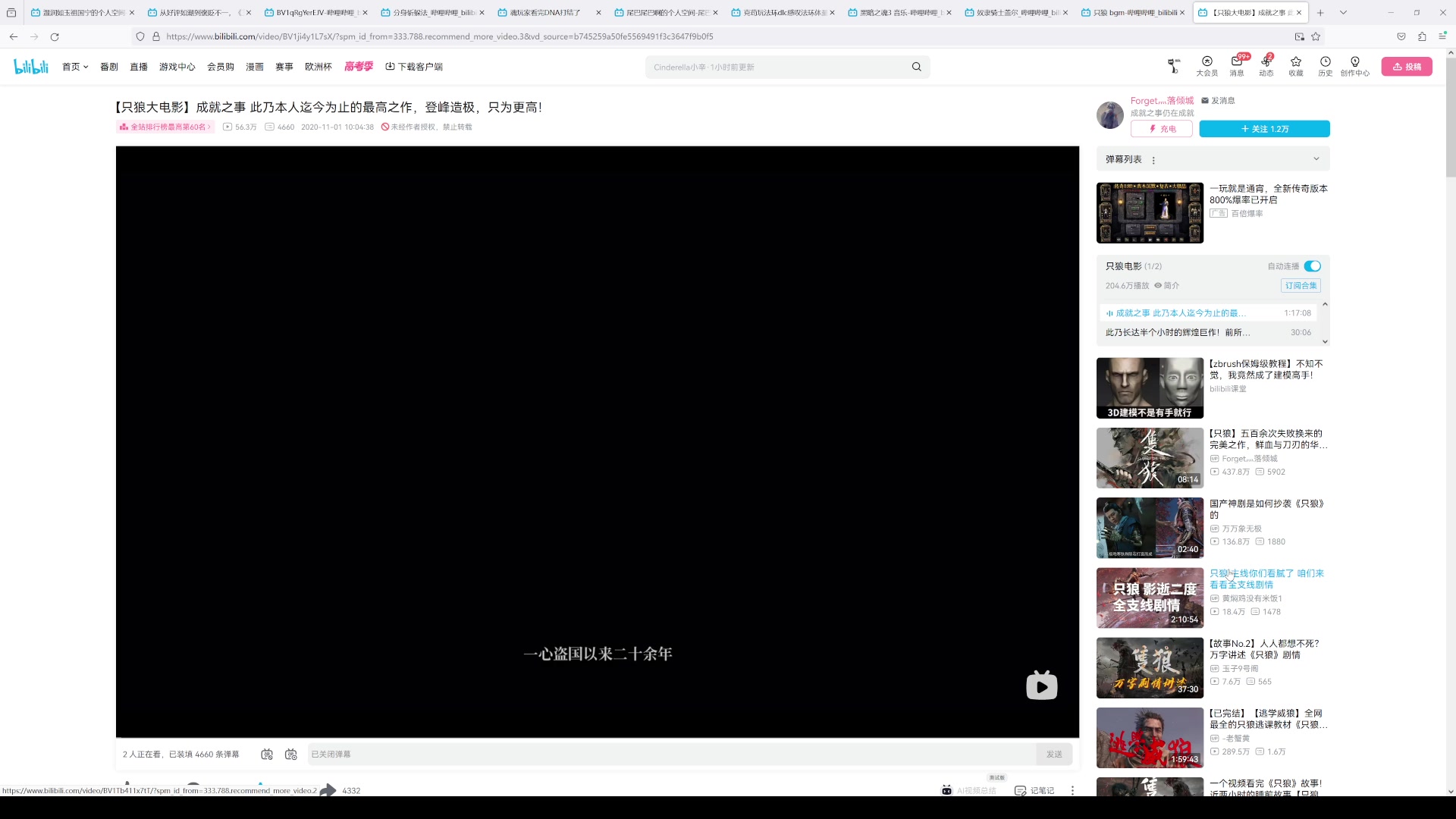Open the bilibili home logo
Screen dimensions: 1456x819
tap(31, 67)
